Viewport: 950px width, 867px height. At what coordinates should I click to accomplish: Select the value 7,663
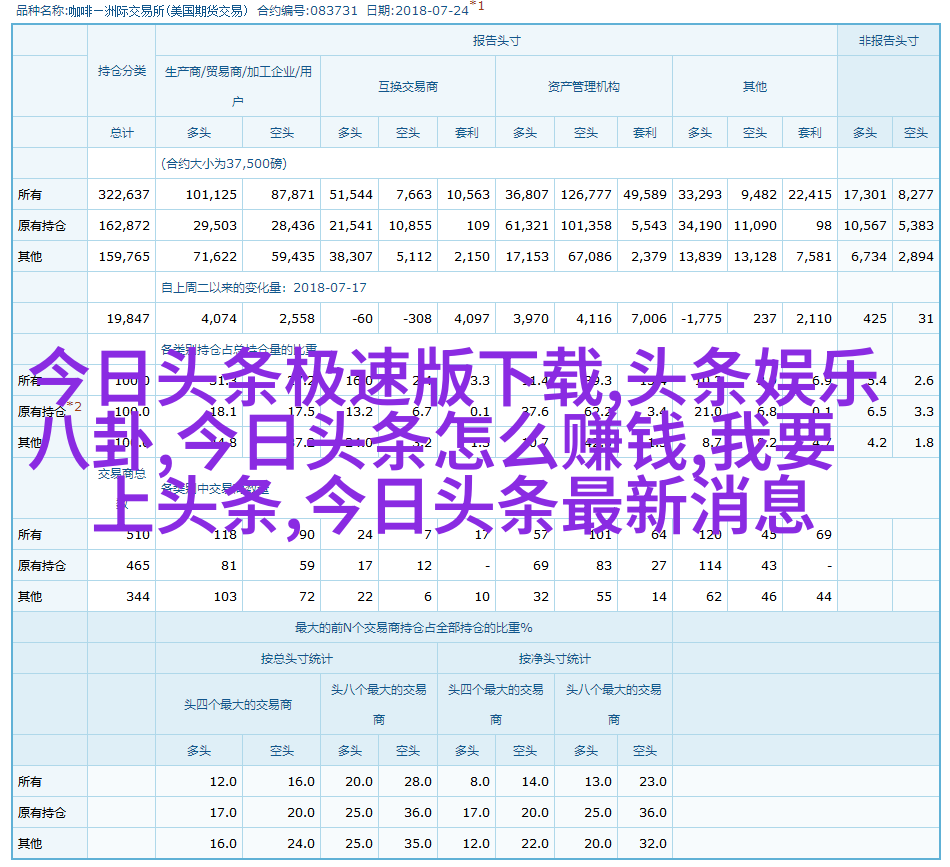414,194
